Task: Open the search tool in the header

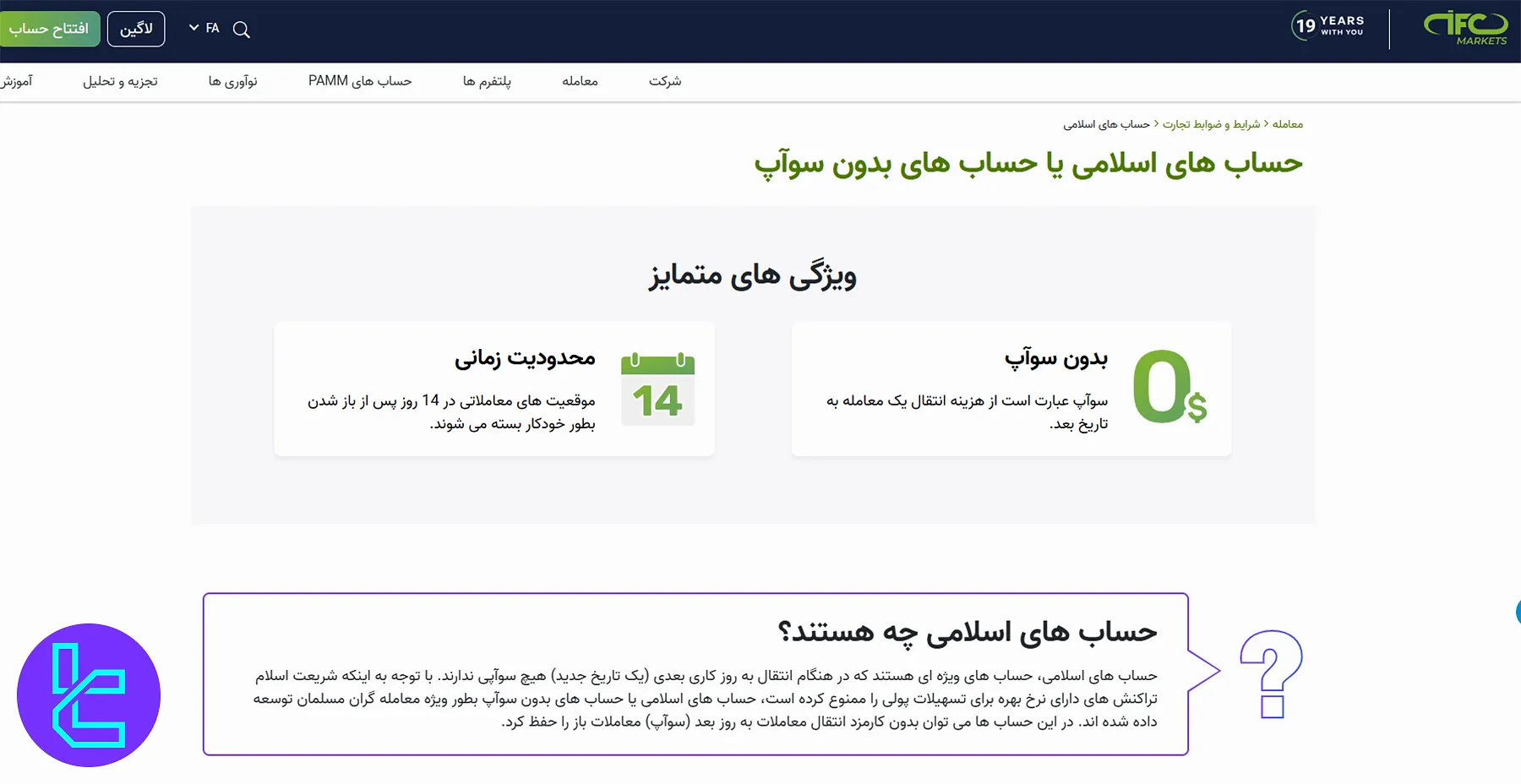Action: [242, 29]
